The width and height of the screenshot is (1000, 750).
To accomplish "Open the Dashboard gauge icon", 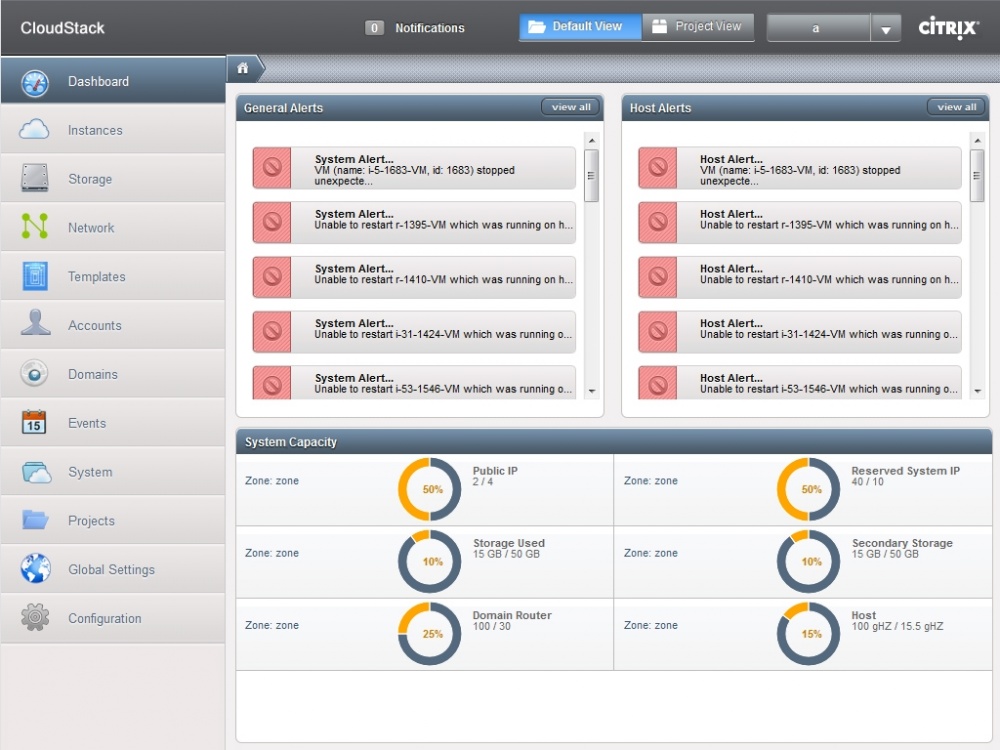I will [x=35, y=83].
